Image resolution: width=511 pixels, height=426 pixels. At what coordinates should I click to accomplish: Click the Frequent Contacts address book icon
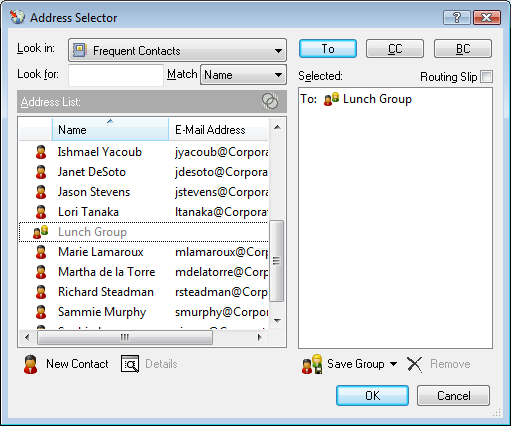click(80, 50)
